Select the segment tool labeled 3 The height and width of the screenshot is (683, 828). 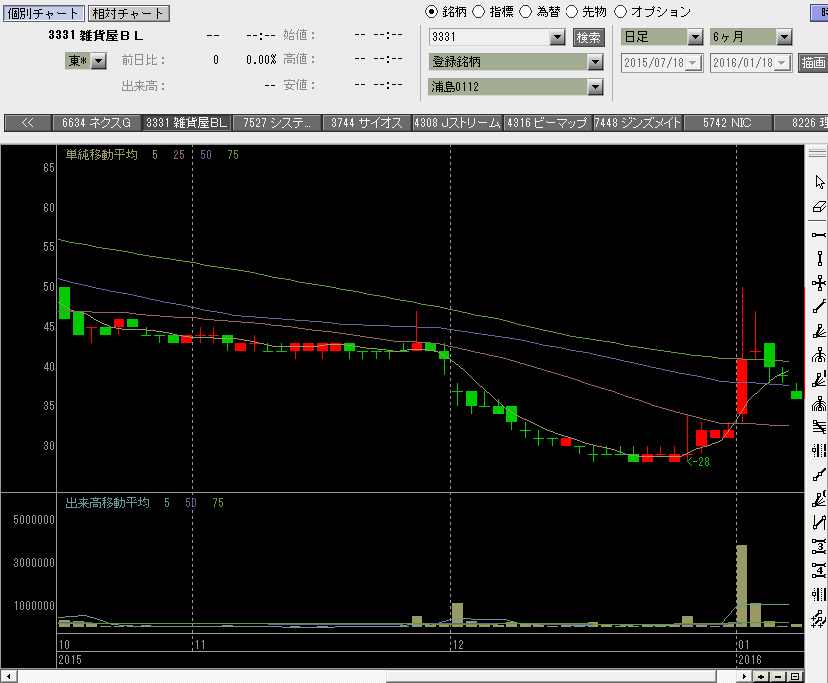tap(819, 546)
